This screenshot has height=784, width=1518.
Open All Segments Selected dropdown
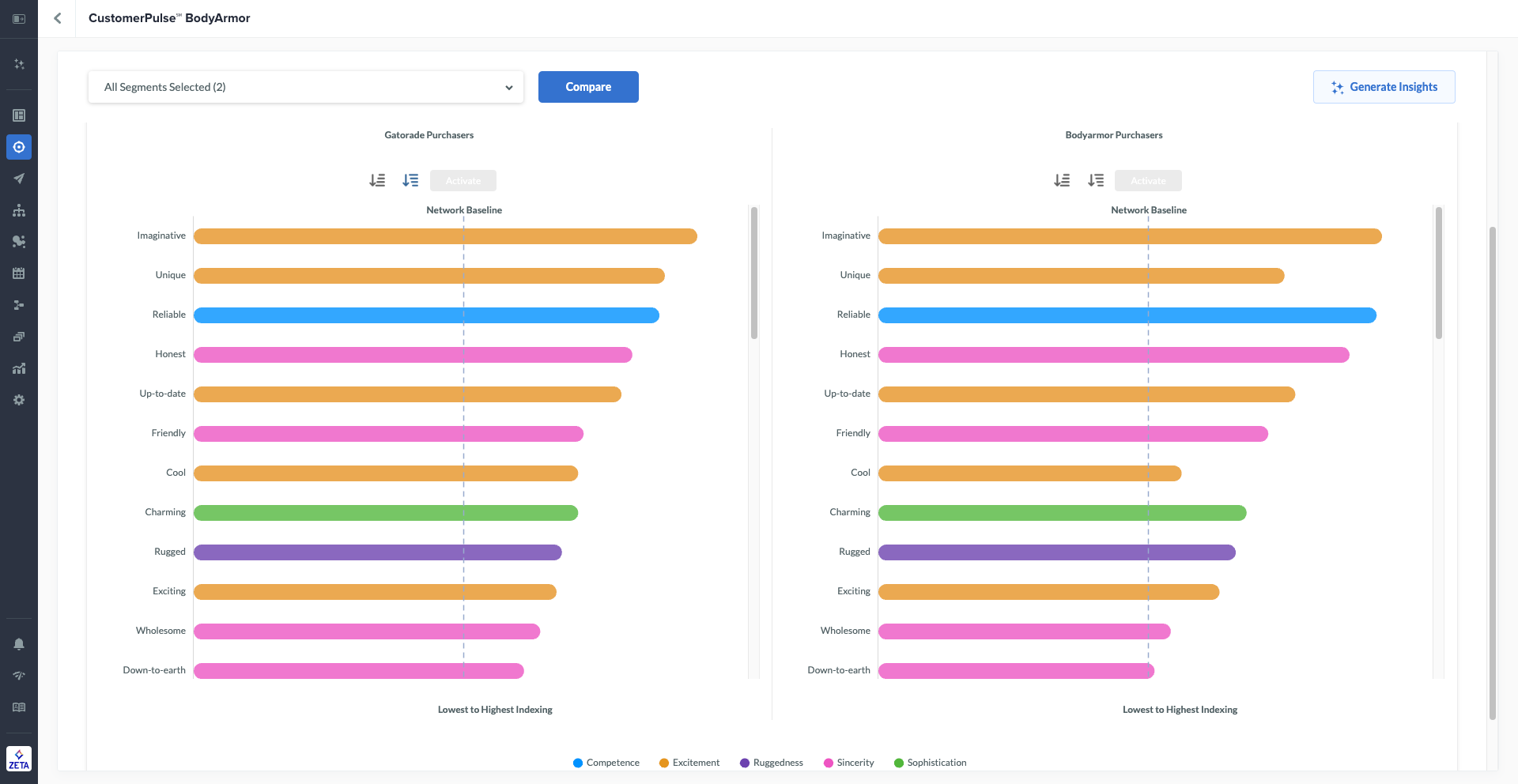click(x=306, y=87)
